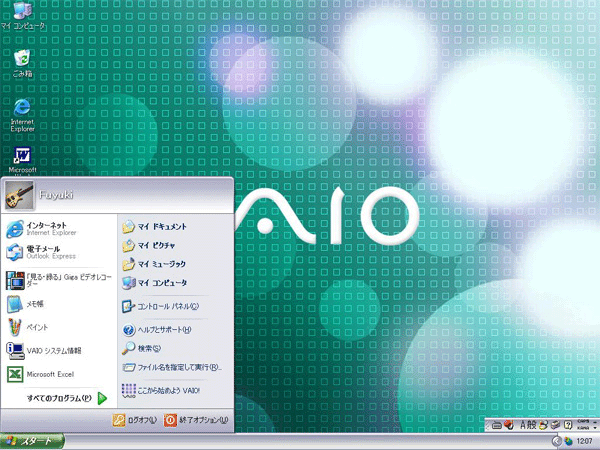Expand すべてのプログラム (All Programs)

(x=66, y=398)
